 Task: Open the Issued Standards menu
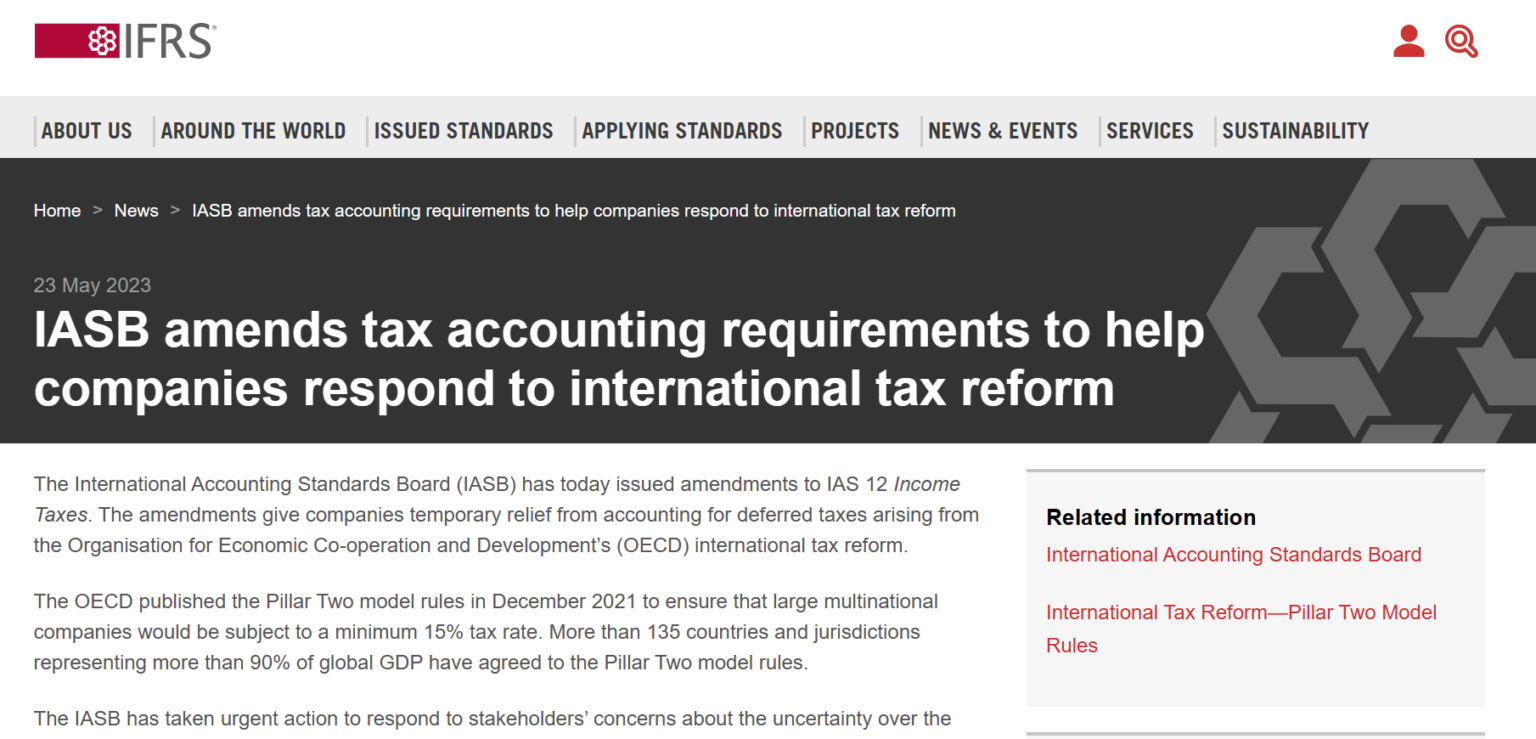pos(463,131)
